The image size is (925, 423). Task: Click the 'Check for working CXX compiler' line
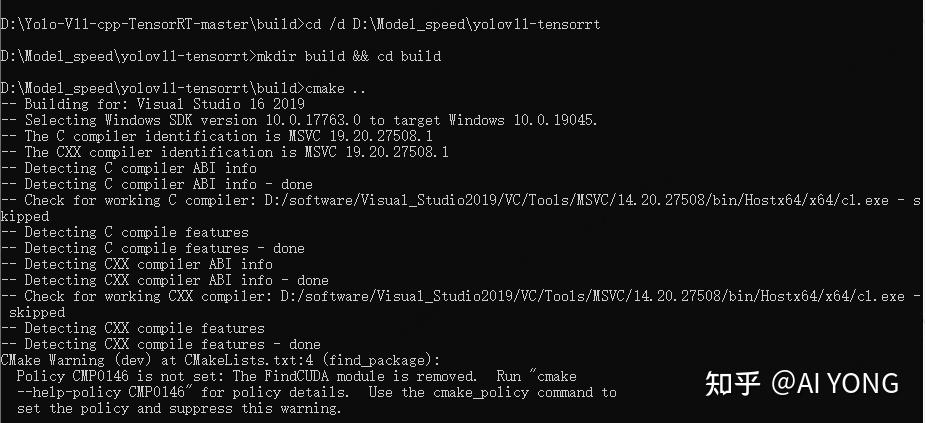tap(460, 296)
